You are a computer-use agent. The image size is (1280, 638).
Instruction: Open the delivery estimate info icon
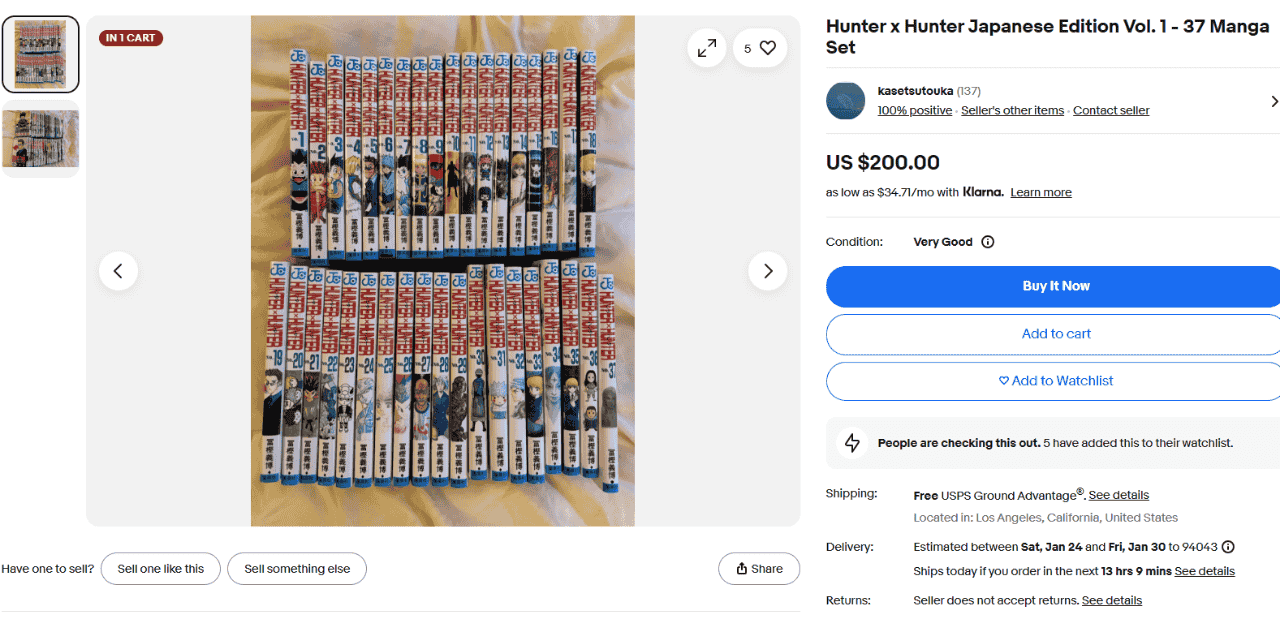point(1228,547)
